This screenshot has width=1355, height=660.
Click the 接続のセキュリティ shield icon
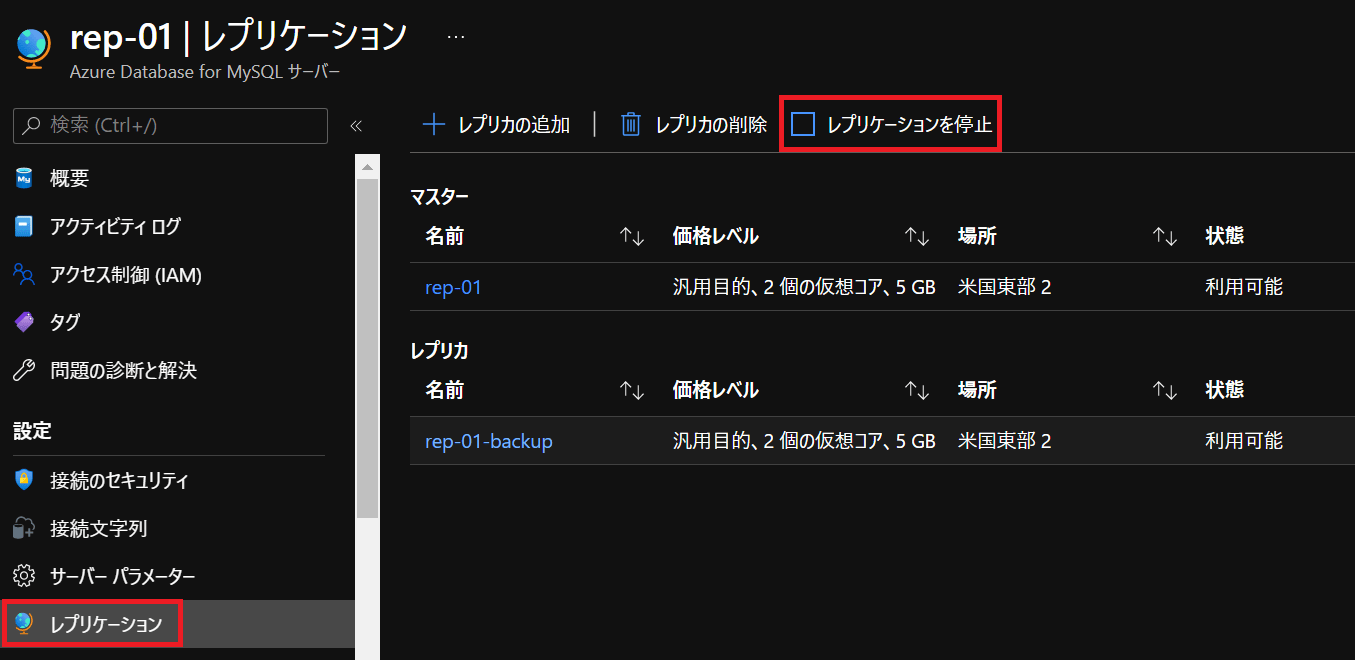tap(24, 480)
